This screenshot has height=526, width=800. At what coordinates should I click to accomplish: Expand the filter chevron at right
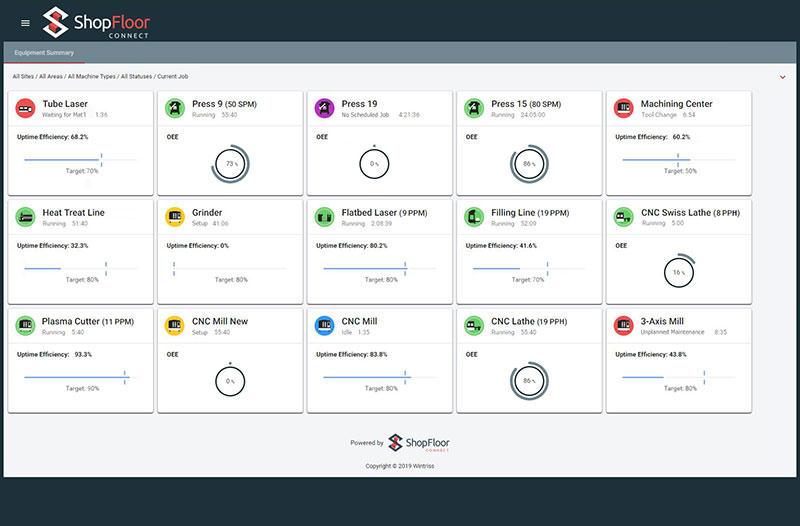(782, 77)
